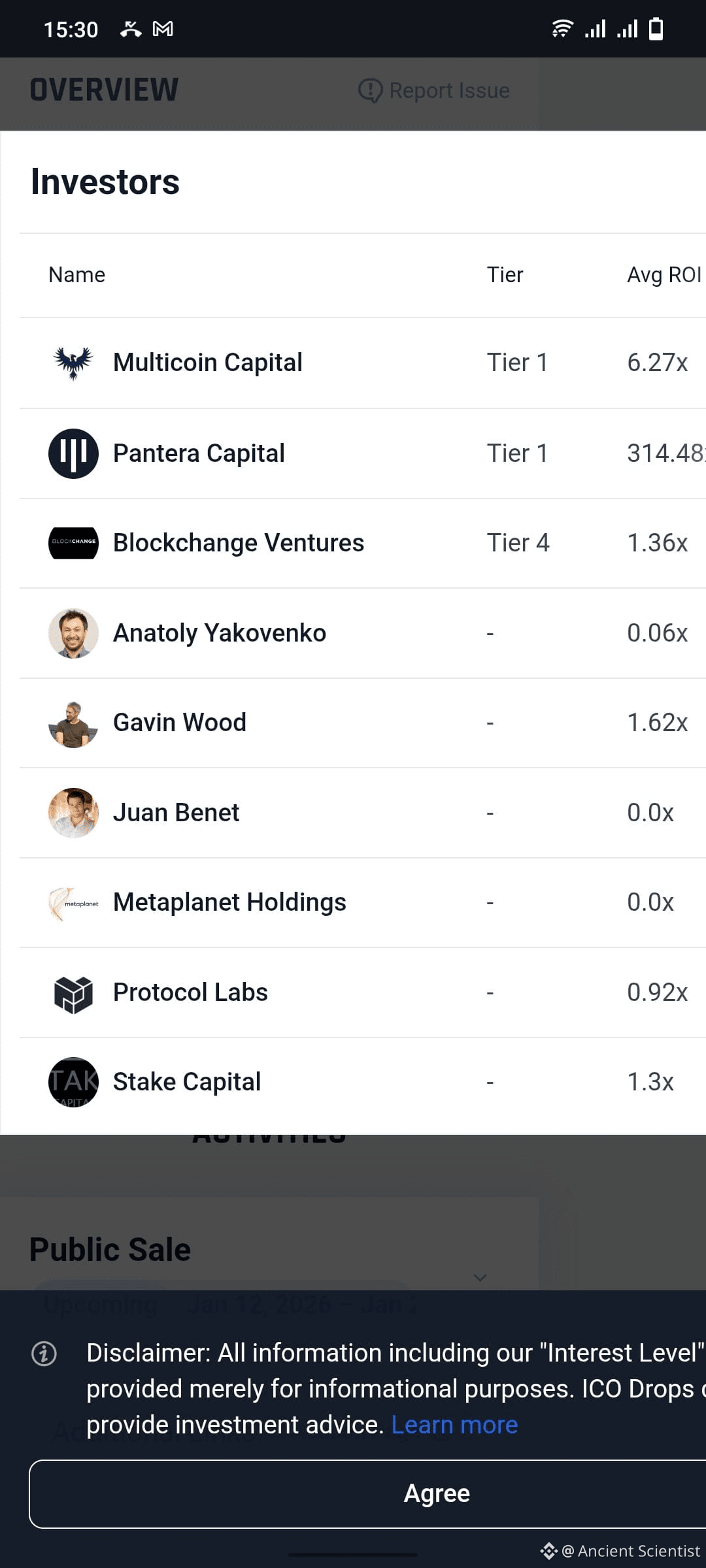Click the disclaimer info circle icon
The height and width of the screenshot is (1568, 706).
point(44,1354)
